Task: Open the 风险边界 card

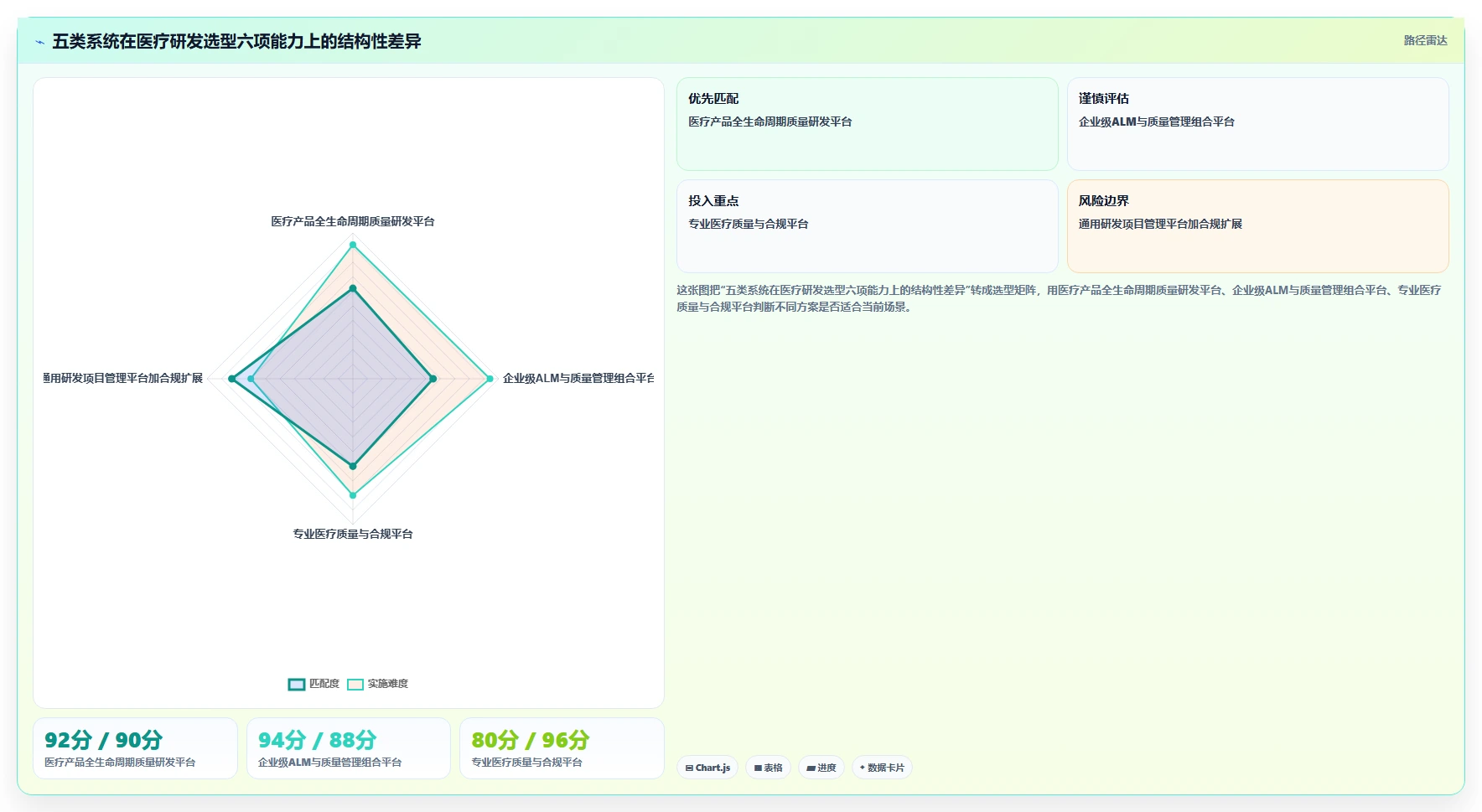Action: click(1257, 226)
